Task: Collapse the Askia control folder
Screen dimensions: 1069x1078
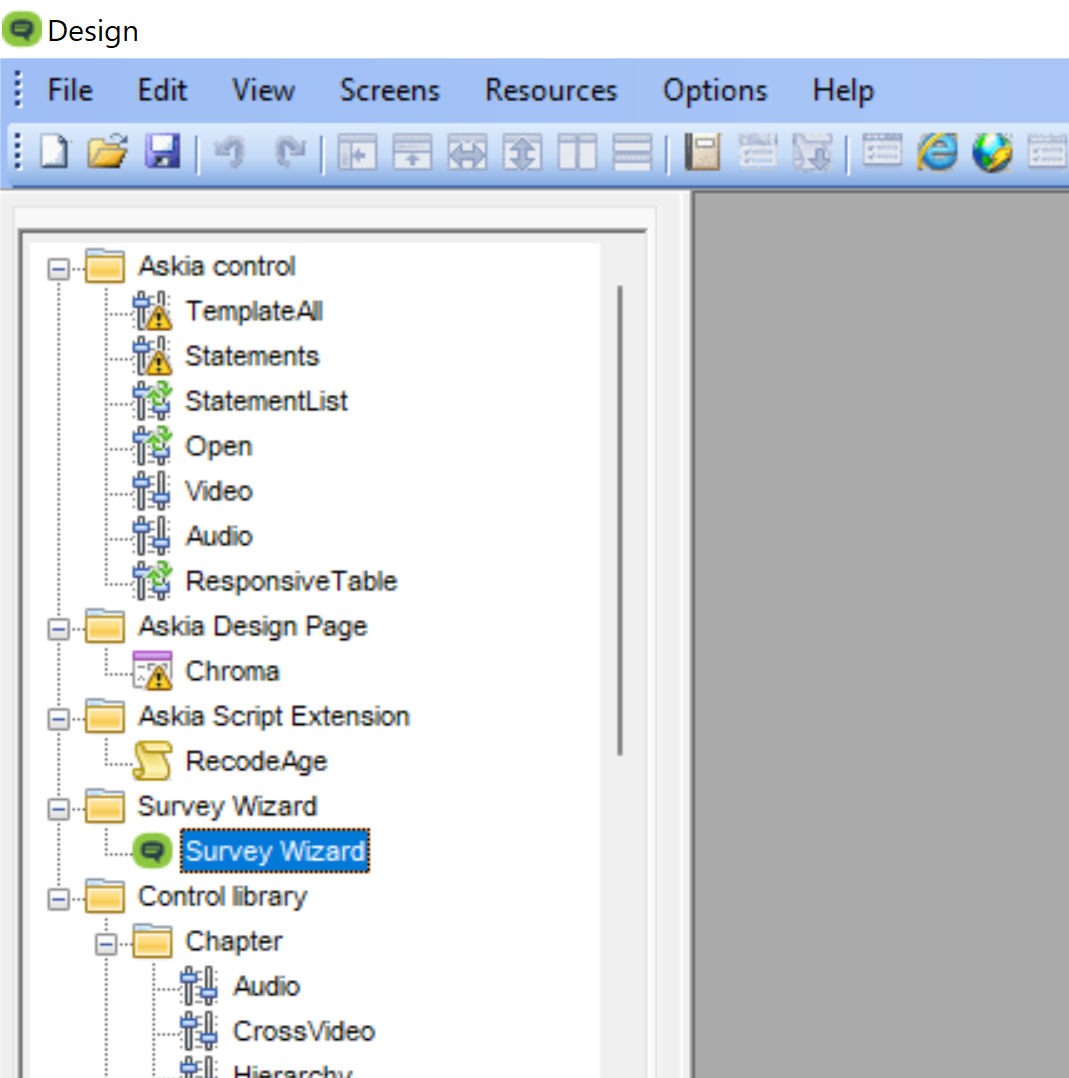Action: click(x=59, y=268)
